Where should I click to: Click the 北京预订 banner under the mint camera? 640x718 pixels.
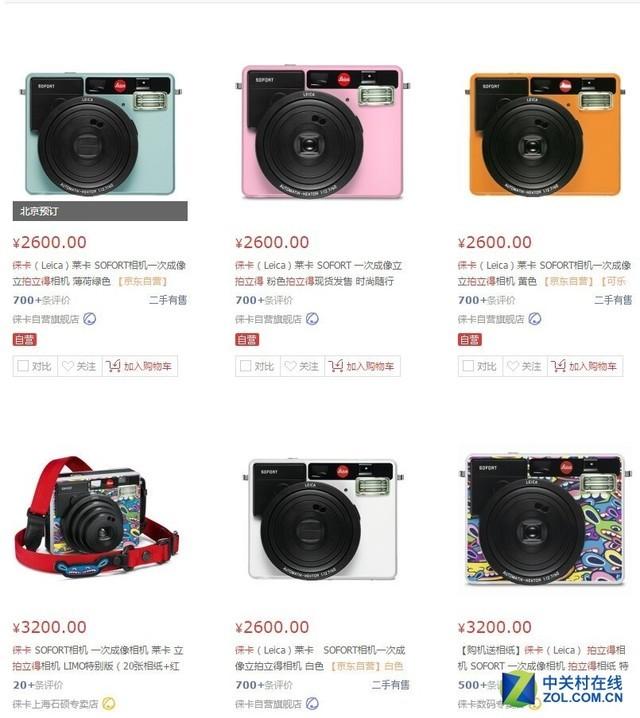(x=100, y=211)
